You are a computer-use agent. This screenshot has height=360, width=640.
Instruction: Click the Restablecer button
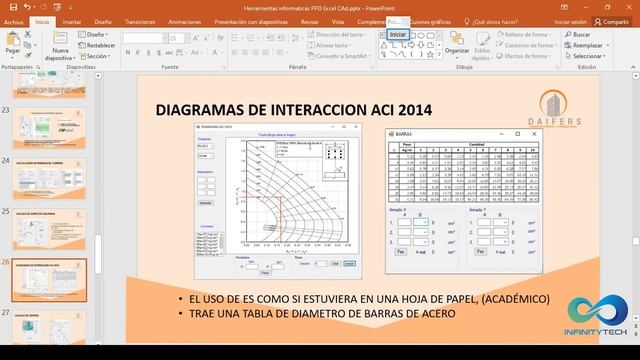97,45
